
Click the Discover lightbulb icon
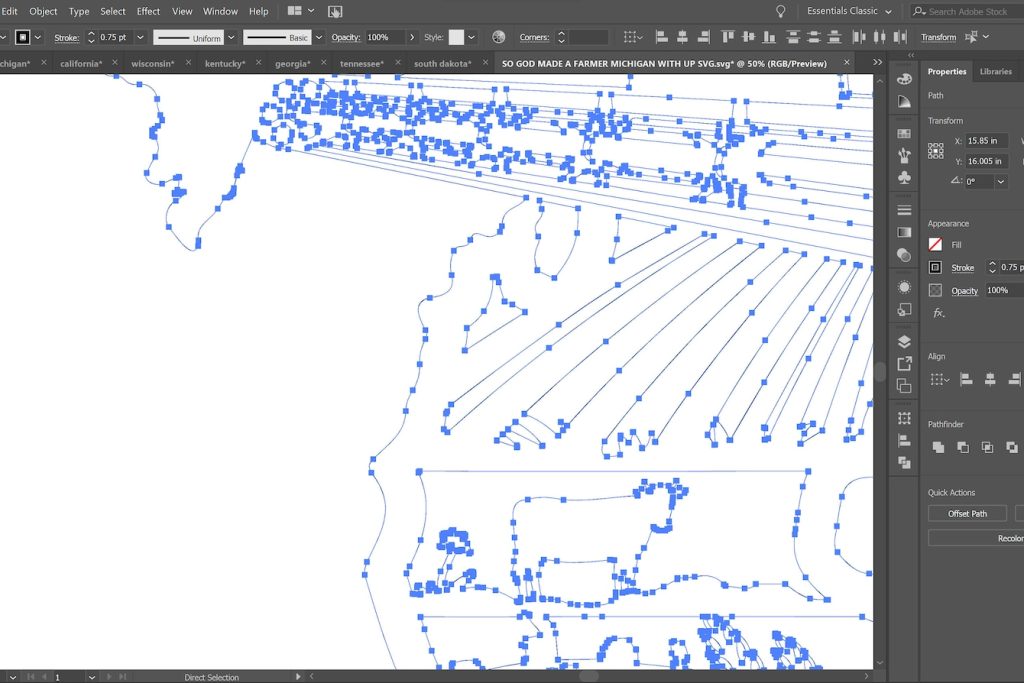coord(781,11)
